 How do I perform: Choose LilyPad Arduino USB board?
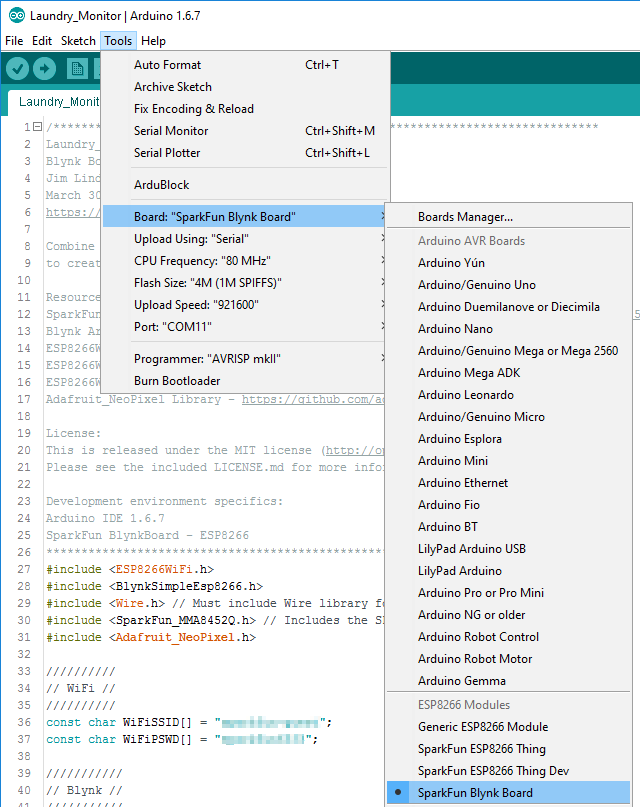(x=508, y=549)
